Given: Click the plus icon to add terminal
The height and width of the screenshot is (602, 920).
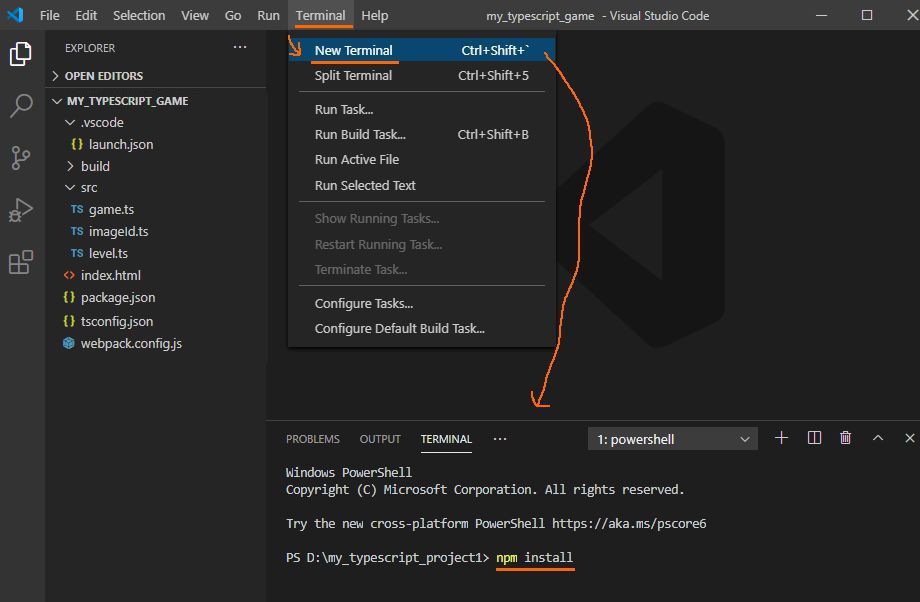Looking at the screenshot, I should [782, 438].
